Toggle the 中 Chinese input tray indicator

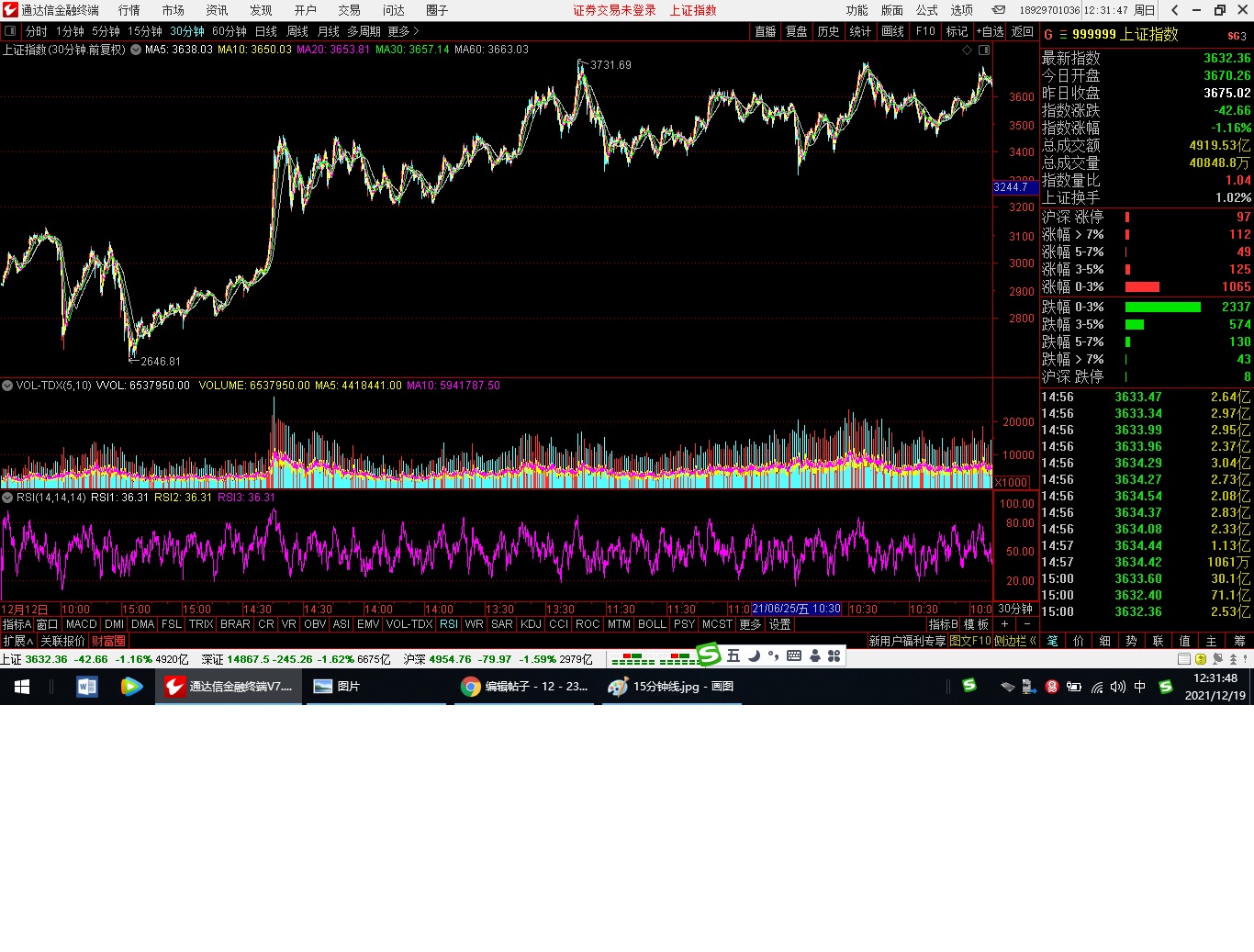1140,687
